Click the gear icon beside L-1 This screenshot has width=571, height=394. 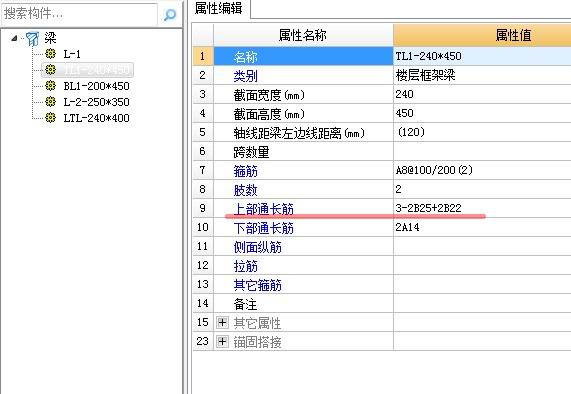pyautogui.click(x=50, y=54)
